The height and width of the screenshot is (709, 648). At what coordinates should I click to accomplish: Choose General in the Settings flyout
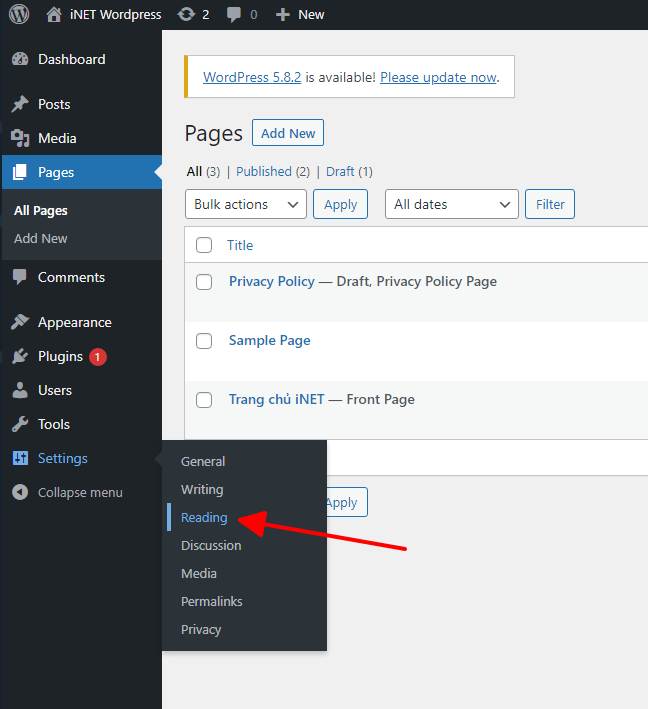[x=203, y=461]
